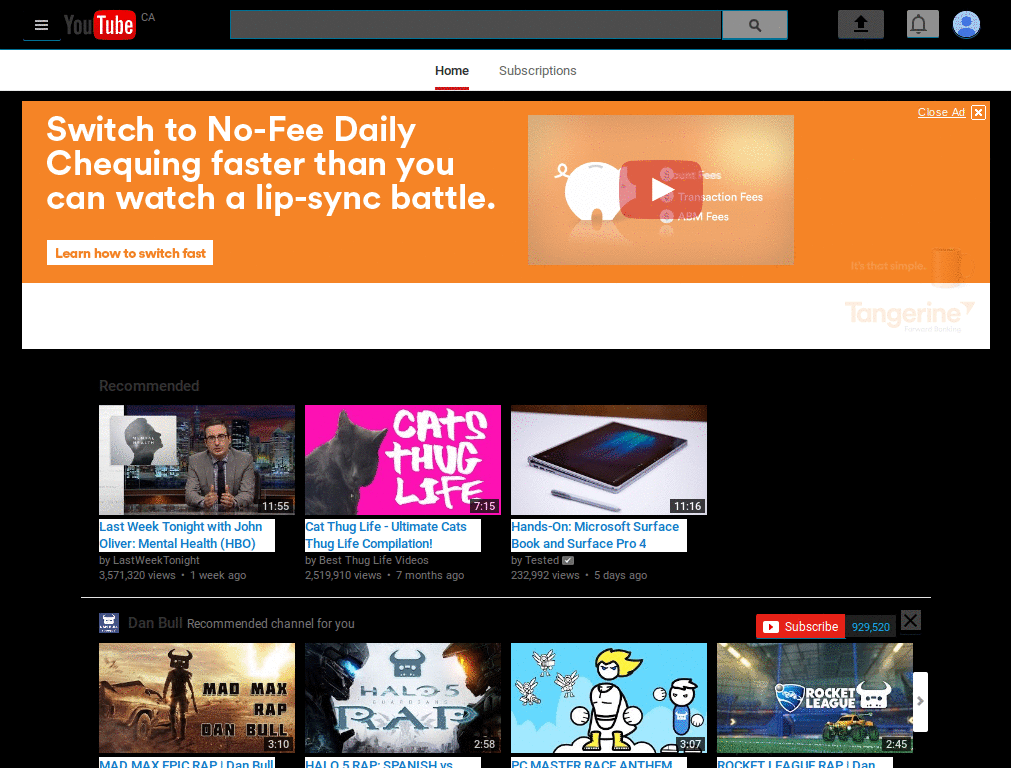The width and height of the screenshot is (1024, 768).
Task: Open the Dan Bull channel avatar
Action: point(108,623)
